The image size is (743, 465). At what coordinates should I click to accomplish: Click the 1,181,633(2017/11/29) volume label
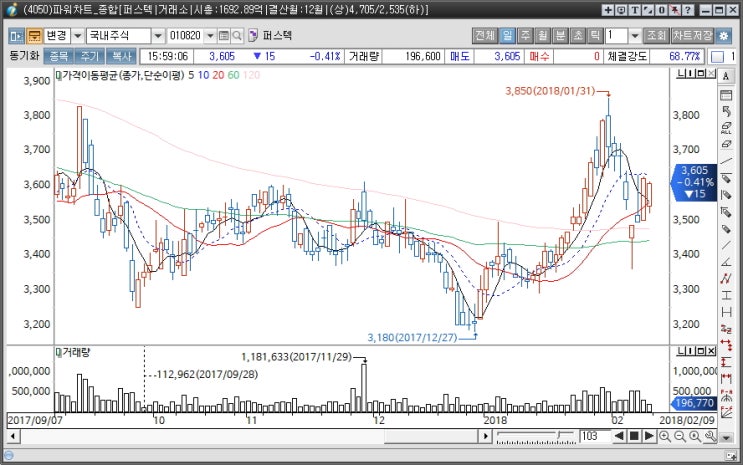pyautogui.click(x=297, y=356)
